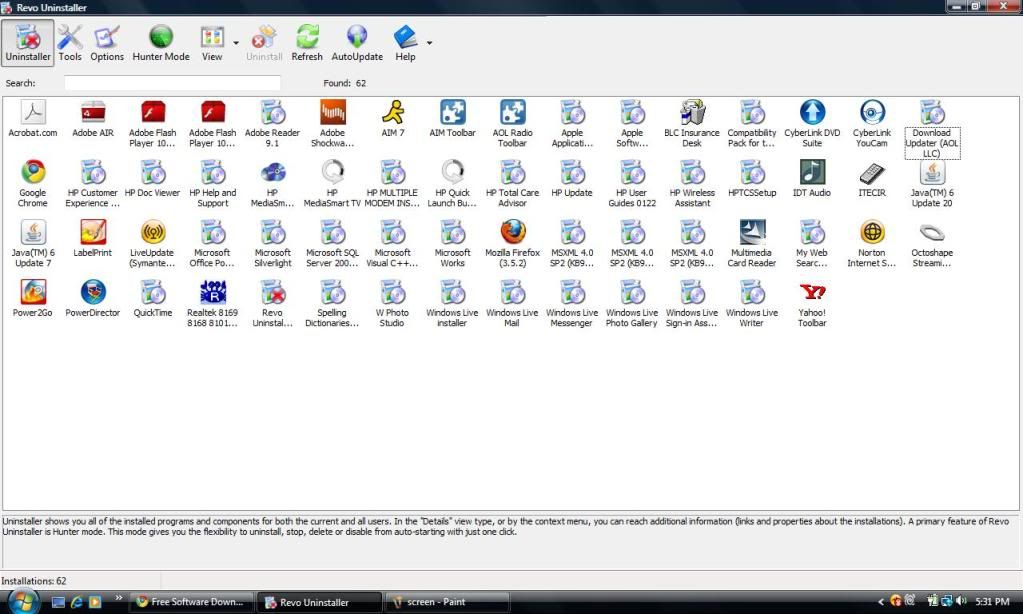Select the LiveUpdate (Symantec) icon
The height and width of the screenshot is (614, 1023).
click(x=153, y=232)
